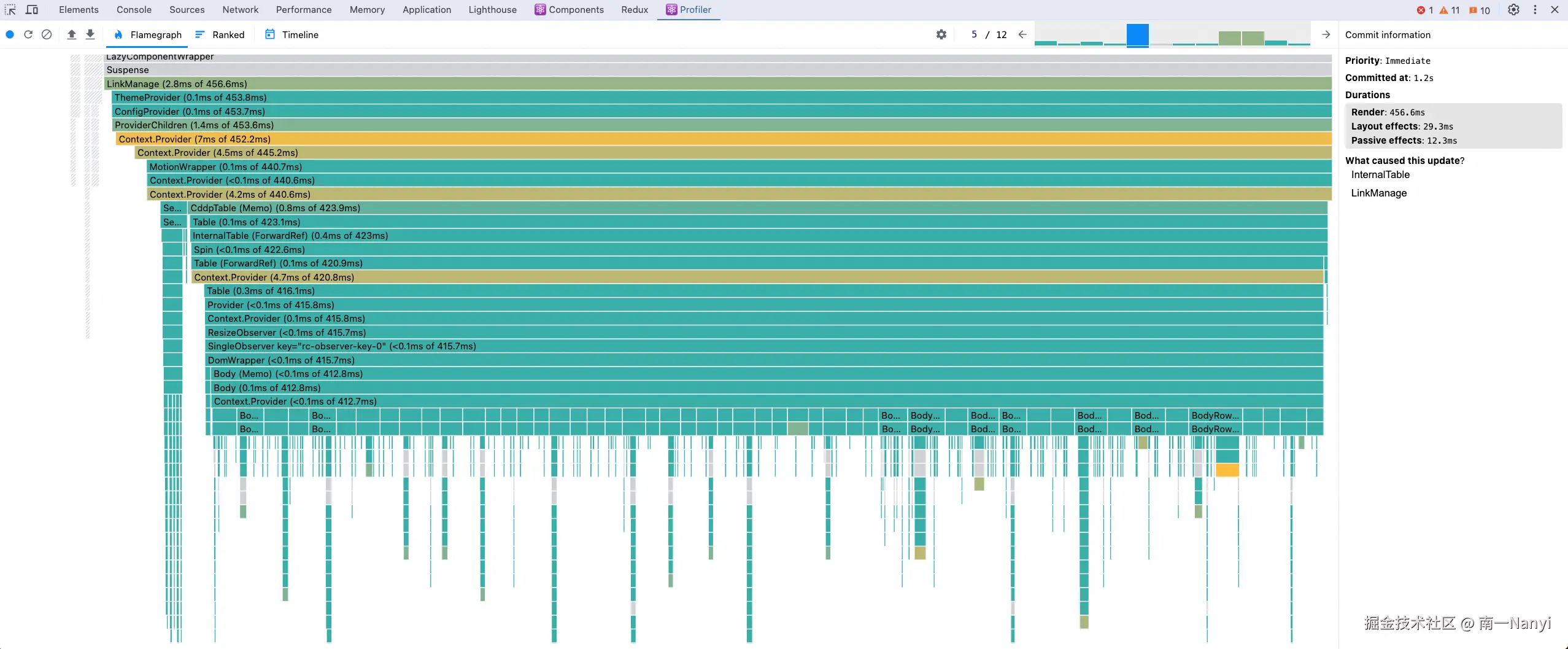Select Body (Memo) flamegraph bar

(767, 374)
